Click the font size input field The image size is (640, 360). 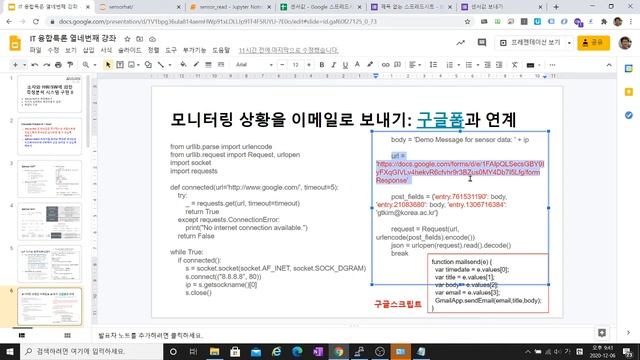(296, 65)
